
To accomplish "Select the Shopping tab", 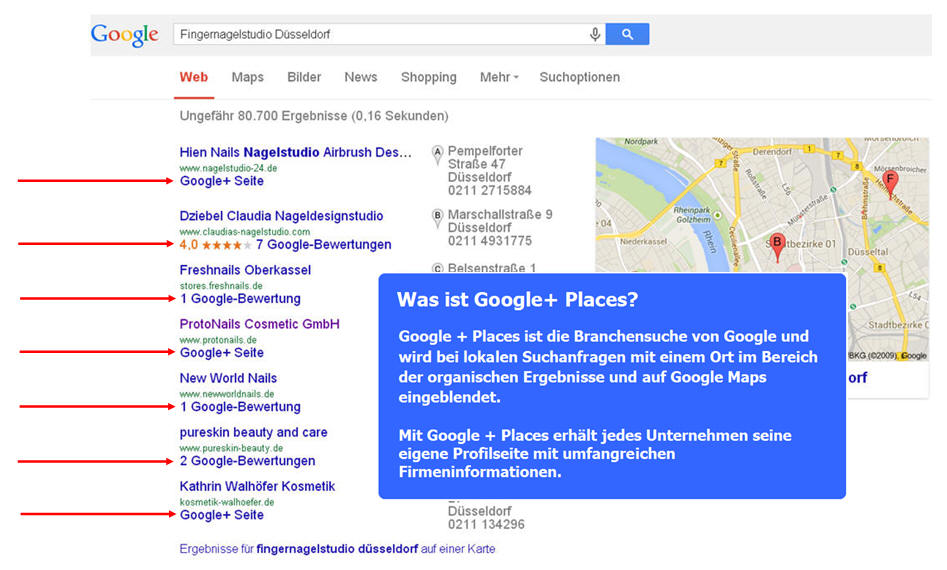I will (428, 77).
